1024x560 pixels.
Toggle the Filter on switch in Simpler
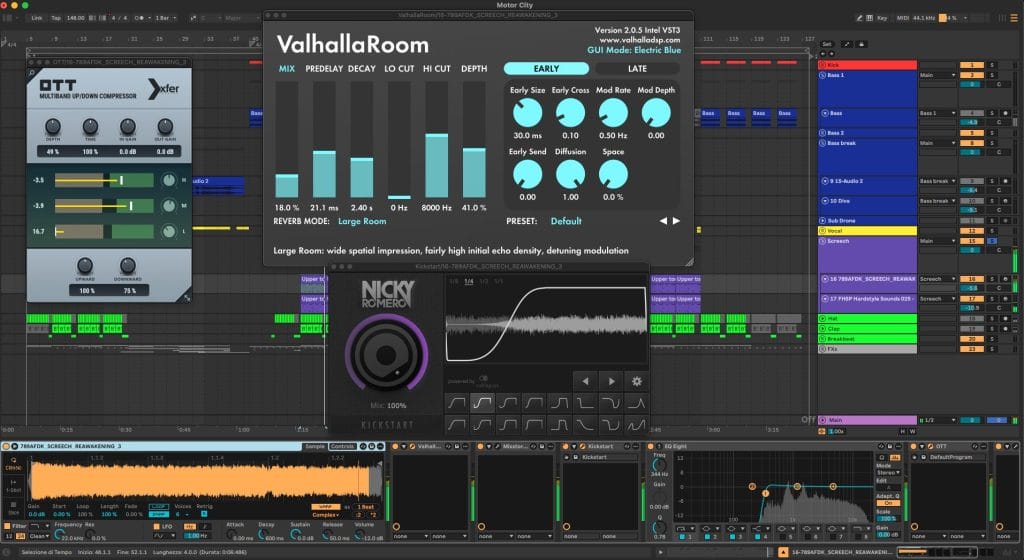[x=8, y=525]
